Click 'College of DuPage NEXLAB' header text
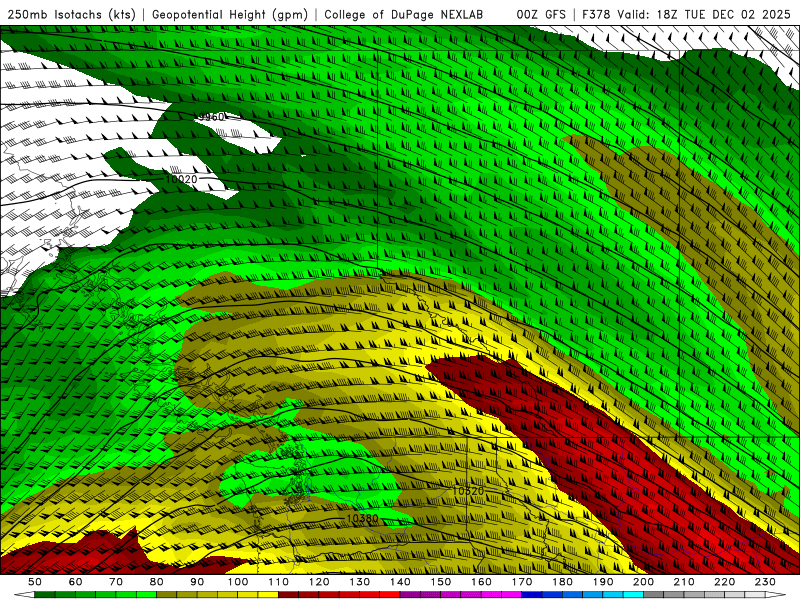The image size is (800, 600). (x=404, y=15)
